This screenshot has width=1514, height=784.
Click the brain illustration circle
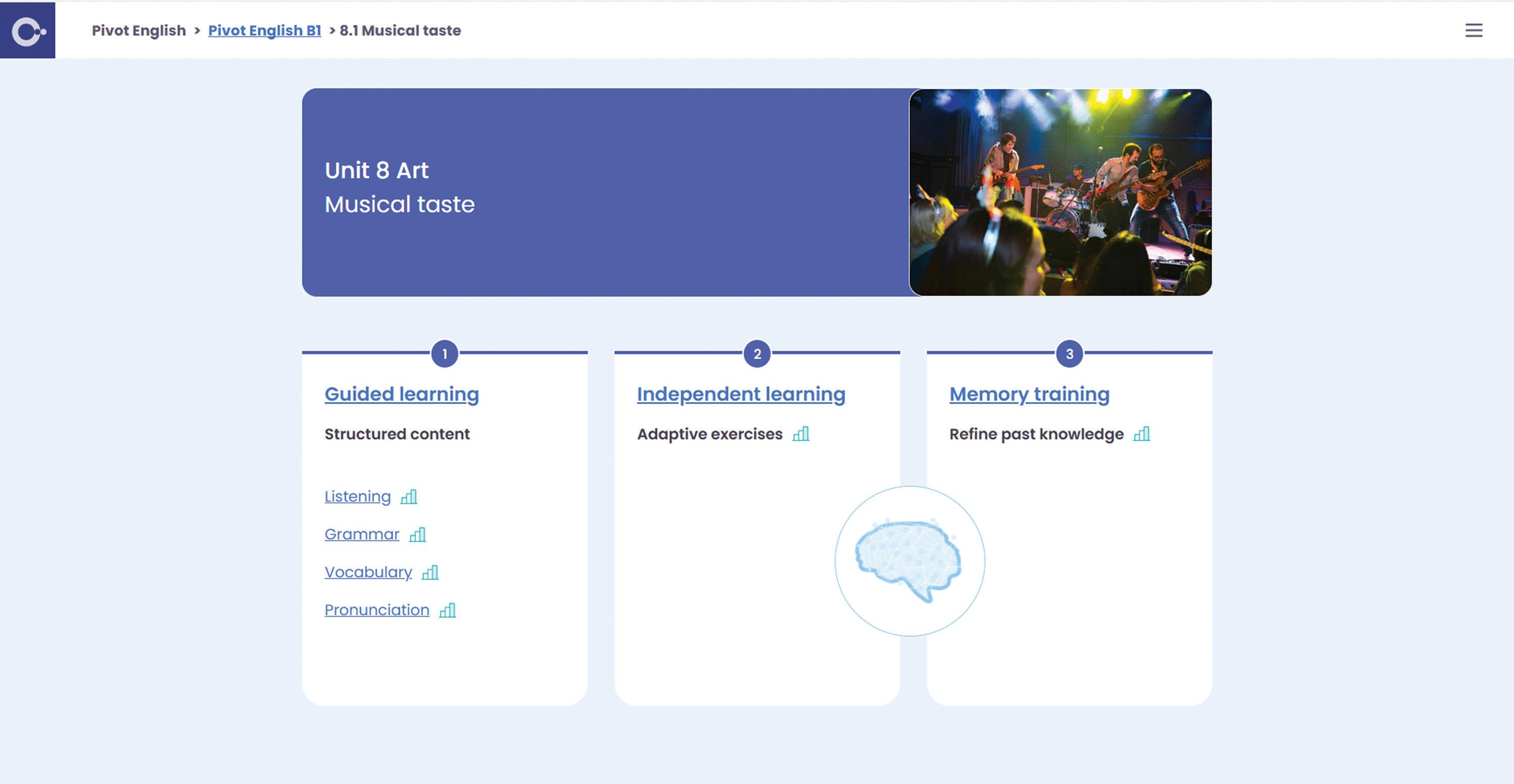pos(909,561)
